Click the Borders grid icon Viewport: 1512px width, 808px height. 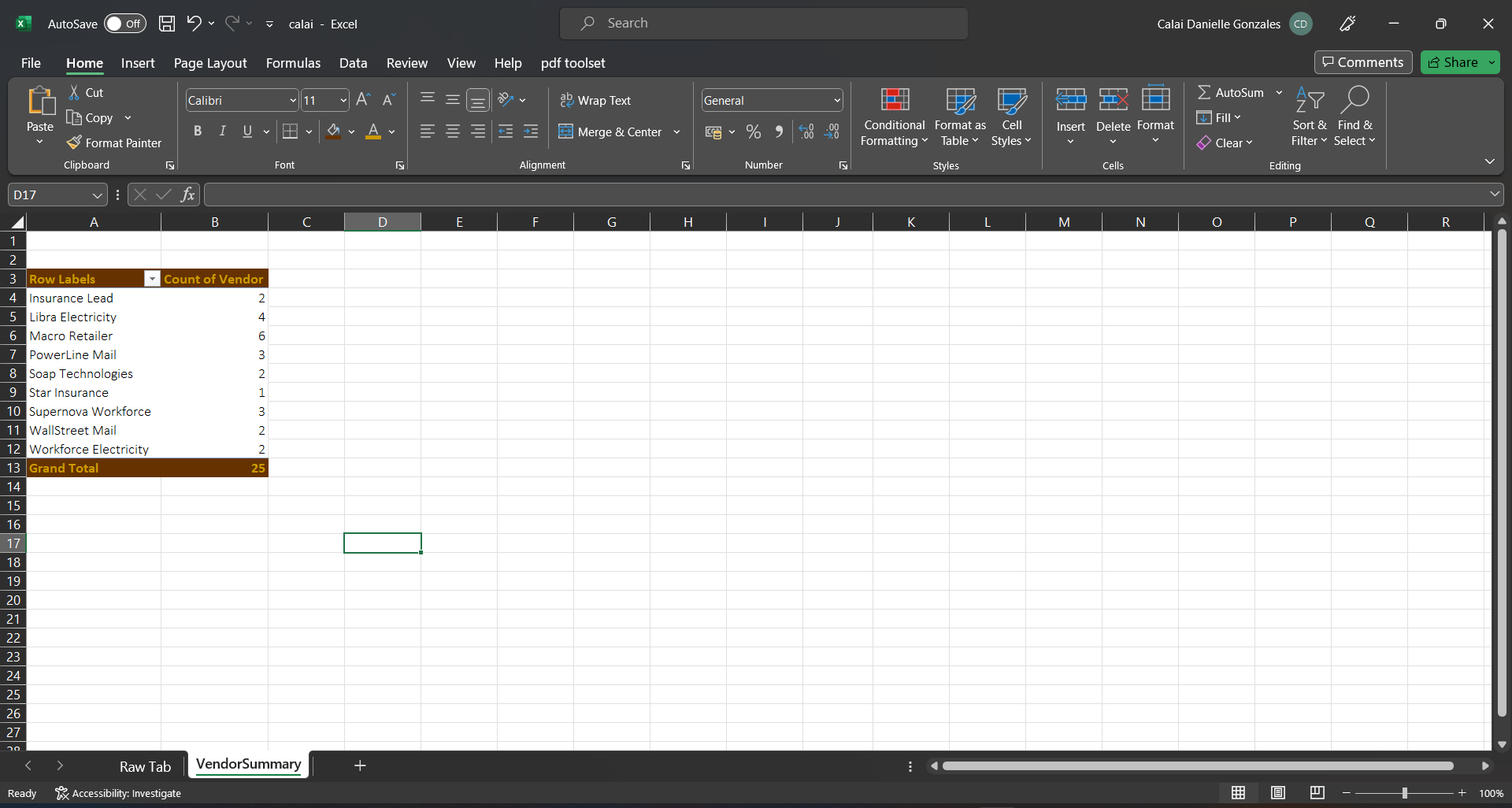[x=290, y=132]
